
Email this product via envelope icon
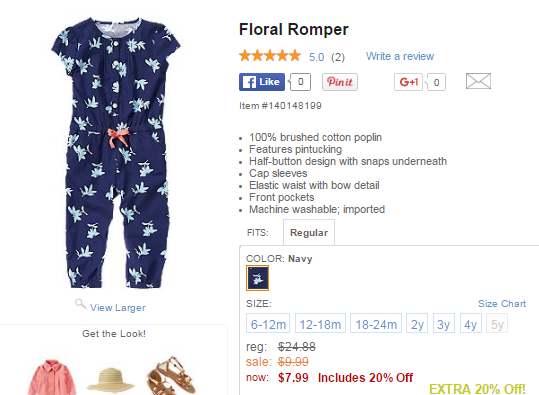478,81
